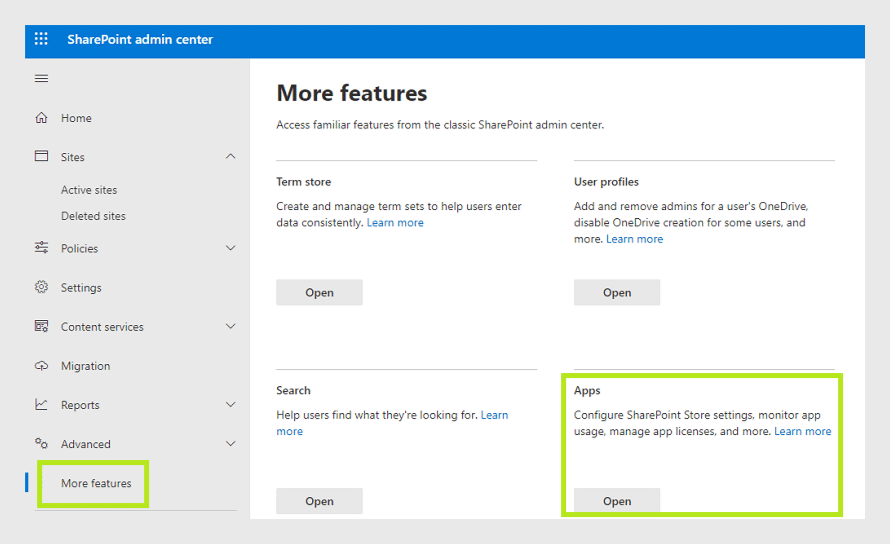Select Active sites in the sidebar

(x=89, y=190)
